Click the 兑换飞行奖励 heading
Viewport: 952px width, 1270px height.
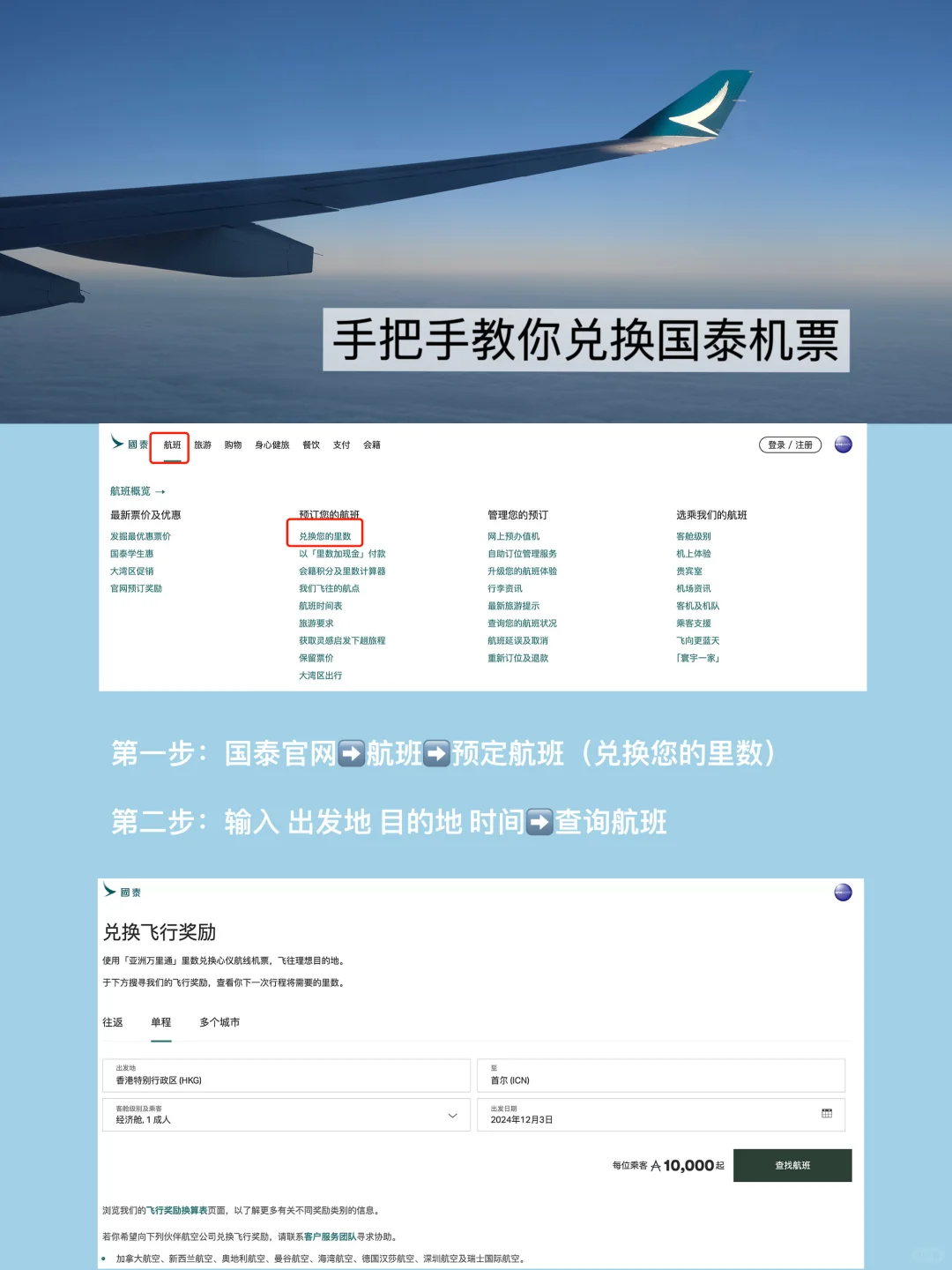(160, 932)
